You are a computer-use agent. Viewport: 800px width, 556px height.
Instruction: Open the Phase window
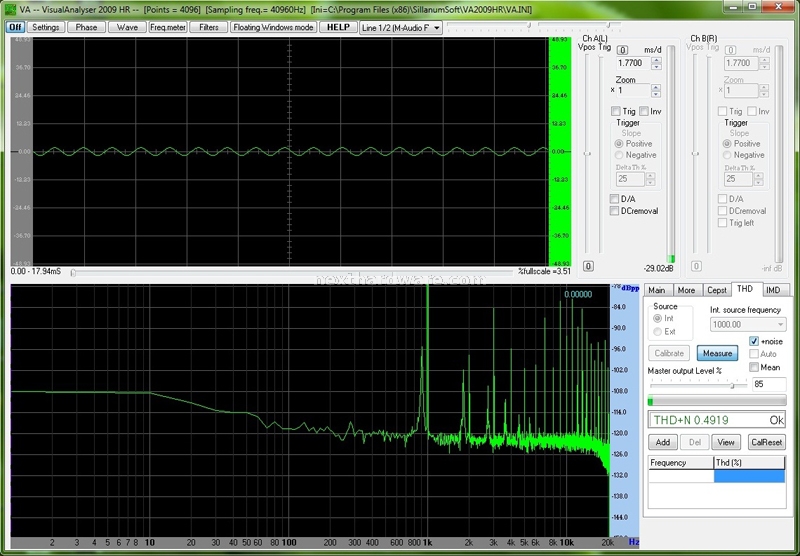point(86,27)
